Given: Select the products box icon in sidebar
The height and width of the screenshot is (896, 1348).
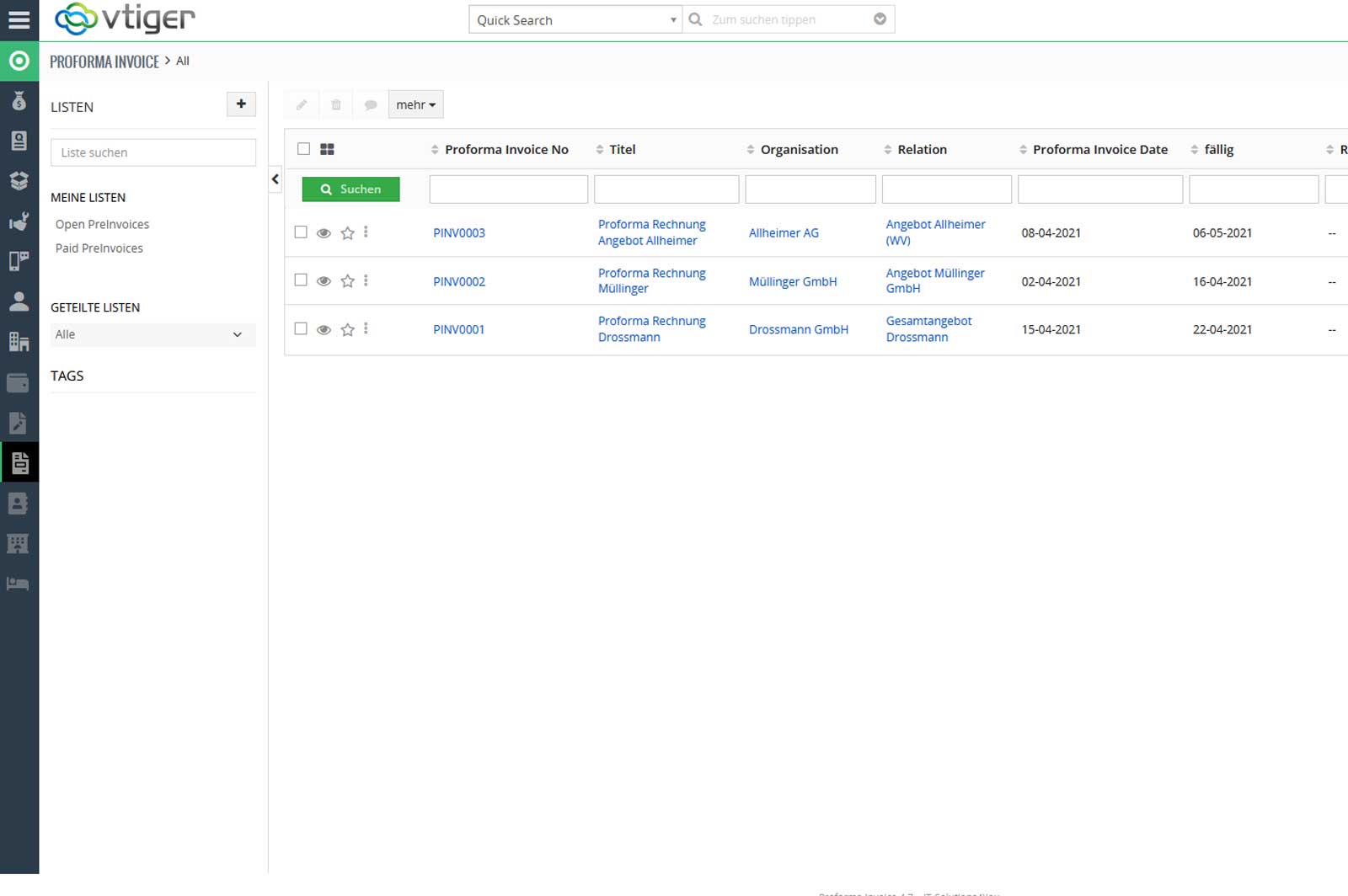Looking at the screenshot, I should coord(19,180).
